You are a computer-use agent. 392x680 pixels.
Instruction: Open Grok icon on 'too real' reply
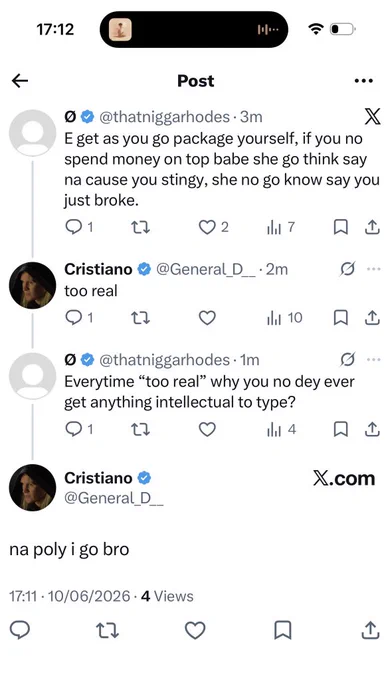[348, 269]
